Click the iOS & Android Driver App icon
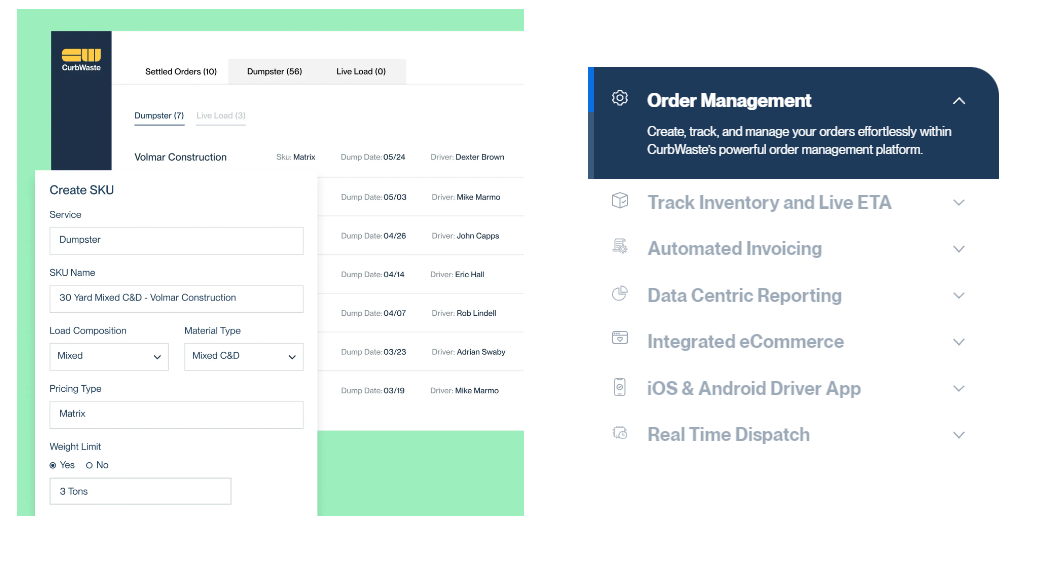 click(x=619, y=387)
